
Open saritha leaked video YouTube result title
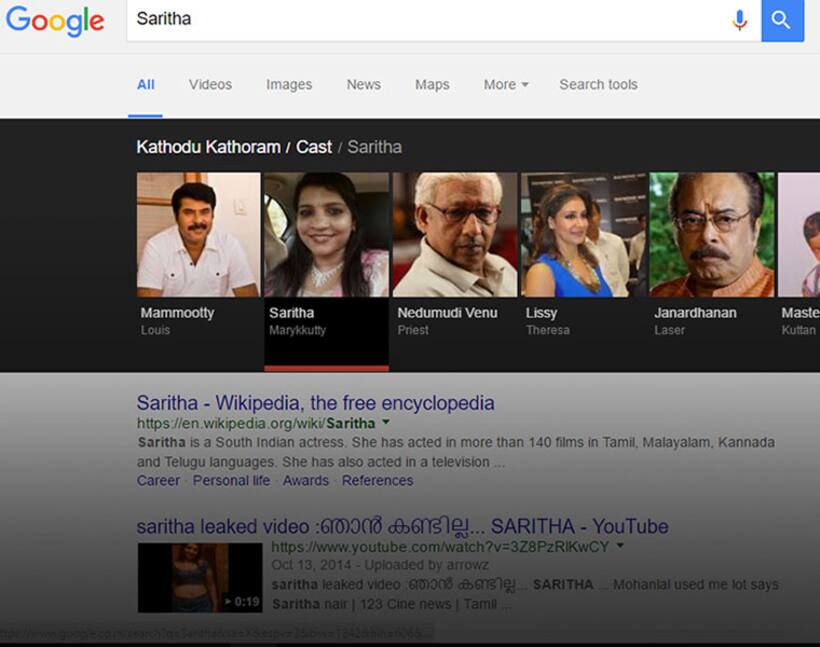pos(402,526)
